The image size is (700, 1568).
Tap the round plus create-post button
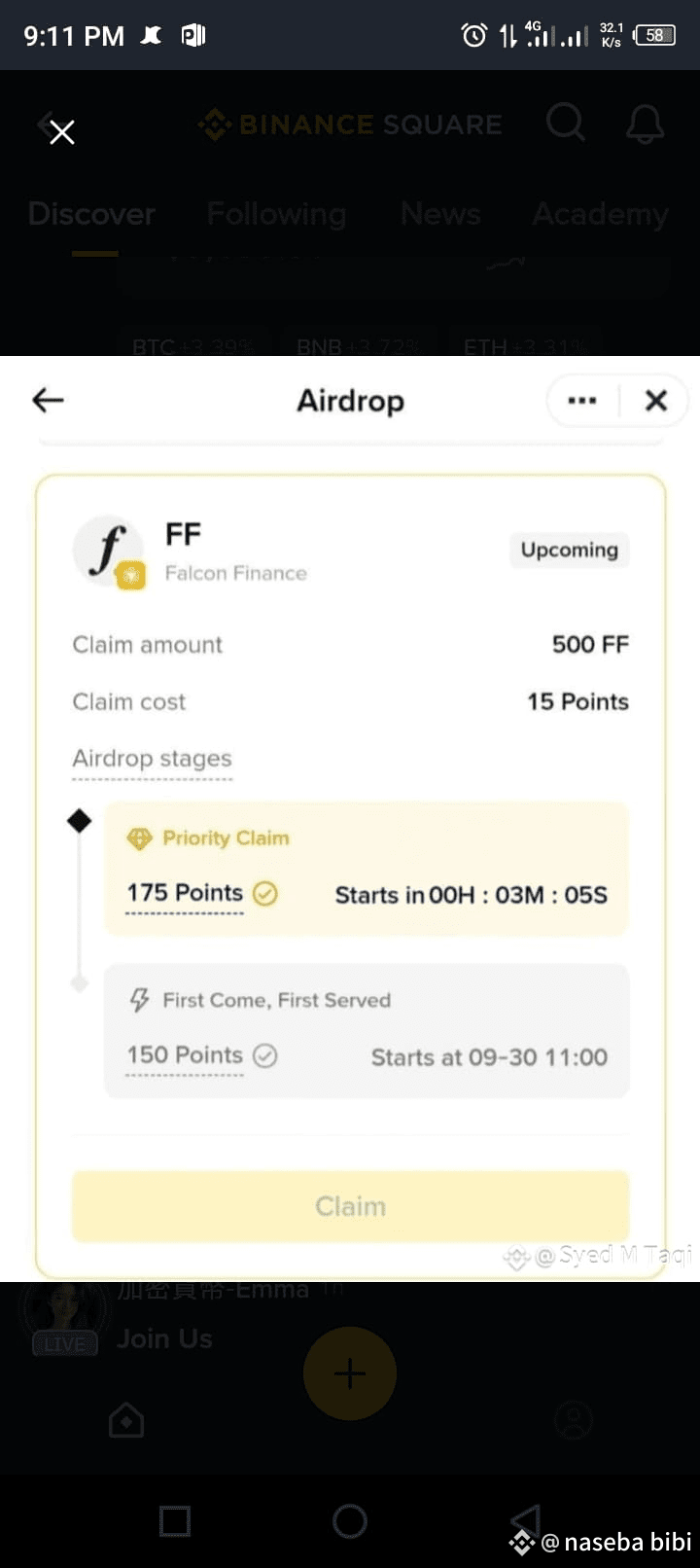[350, 1373]
